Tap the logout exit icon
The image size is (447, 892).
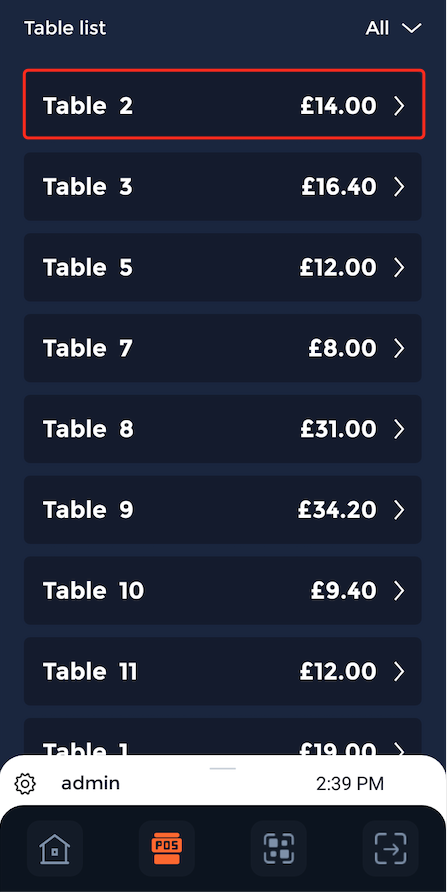pyautogui.click(x=391, y=848)
